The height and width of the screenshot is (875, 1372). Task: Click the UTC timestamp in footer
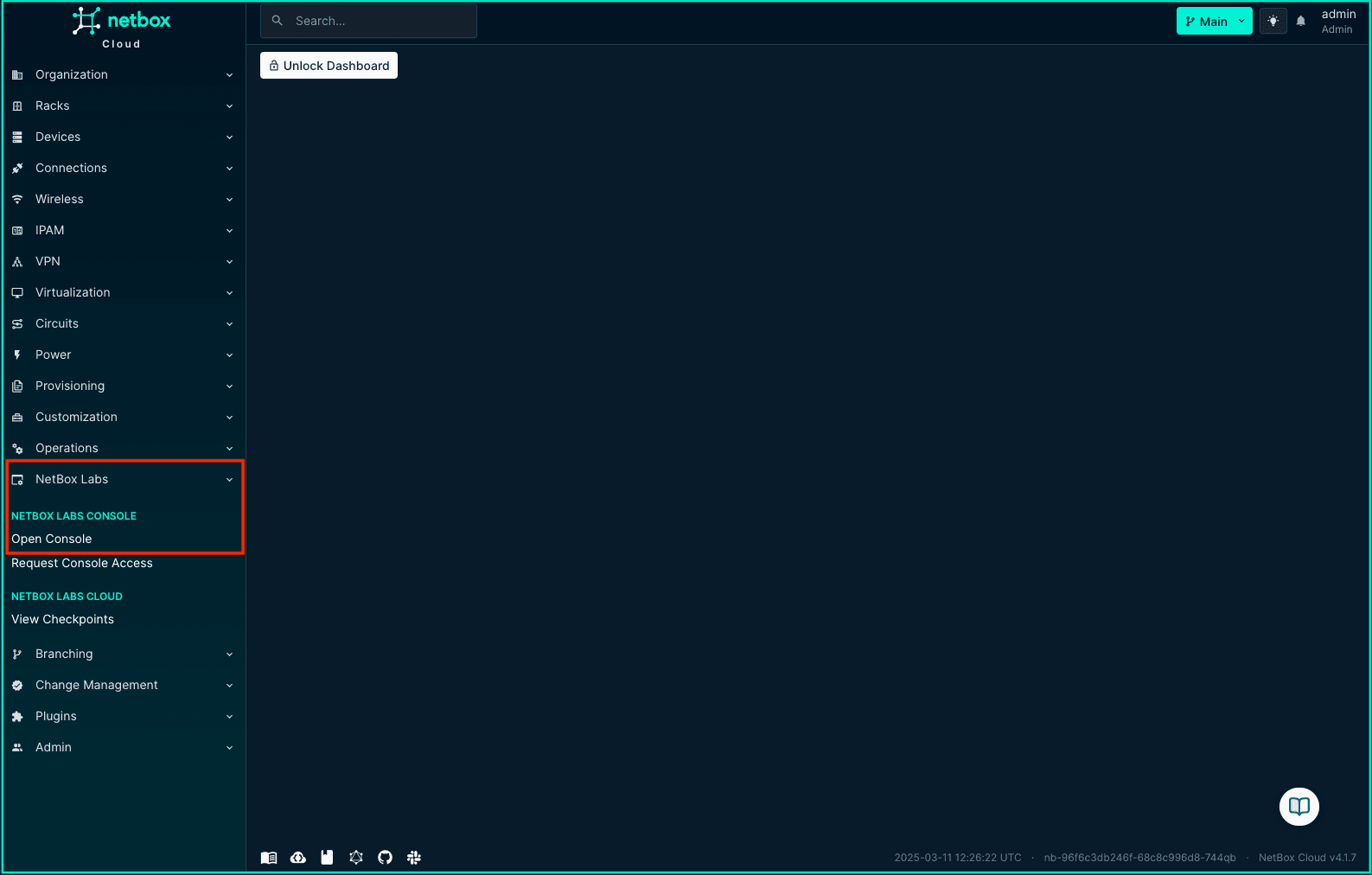tap(958, 858)
